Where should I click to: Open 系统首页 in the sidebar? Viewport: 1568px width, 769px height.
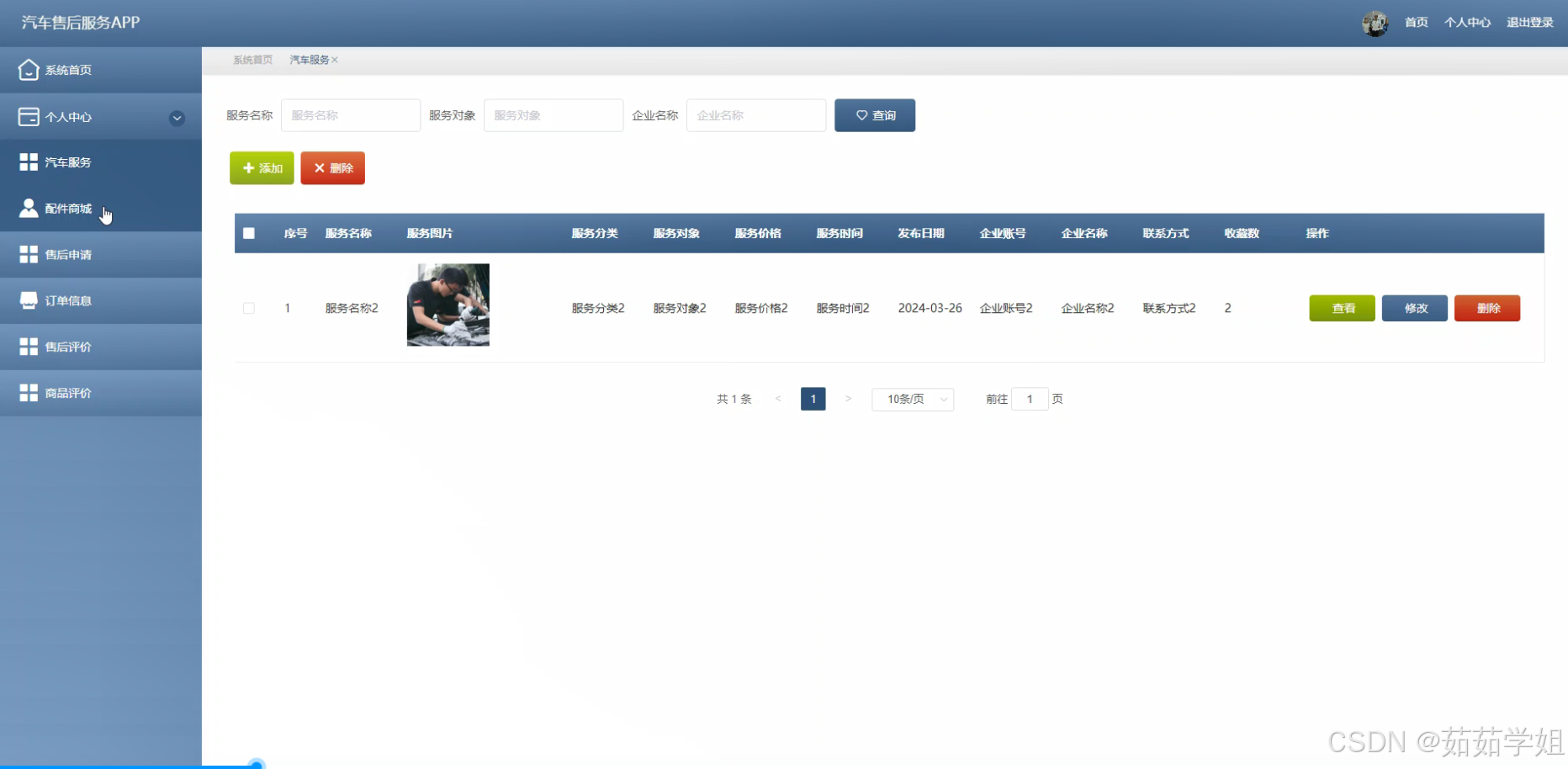101,70
